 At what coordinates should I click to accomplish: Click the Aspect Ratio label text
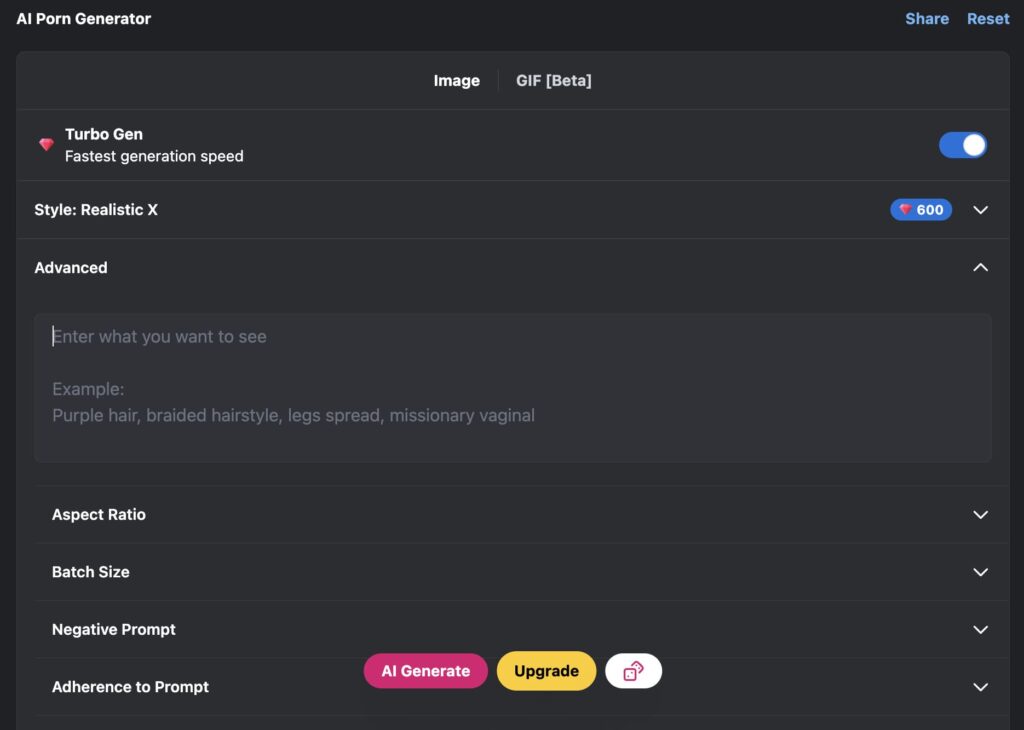99,515
